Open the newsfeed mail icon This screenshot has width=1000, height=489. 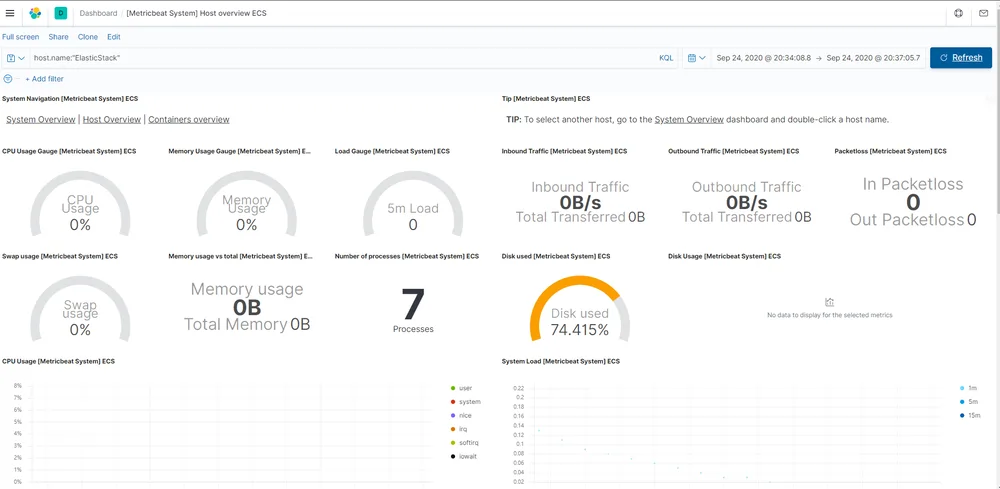tap(983, 13)
